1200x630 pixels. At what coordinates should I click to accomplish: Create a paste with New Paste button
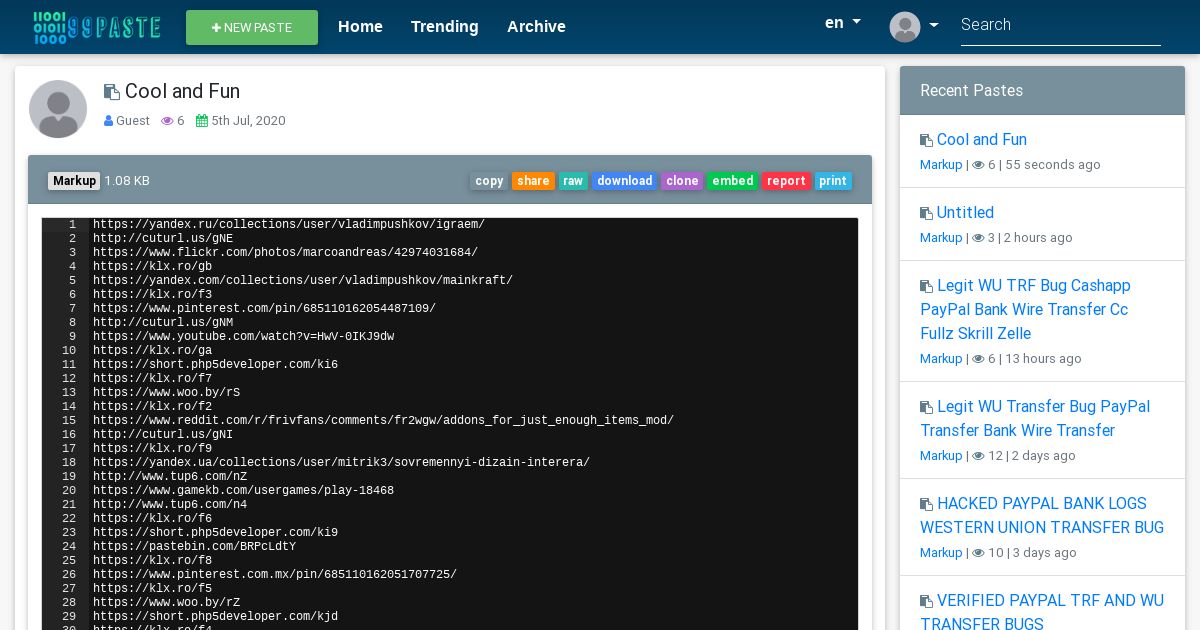tap(252, 28)
